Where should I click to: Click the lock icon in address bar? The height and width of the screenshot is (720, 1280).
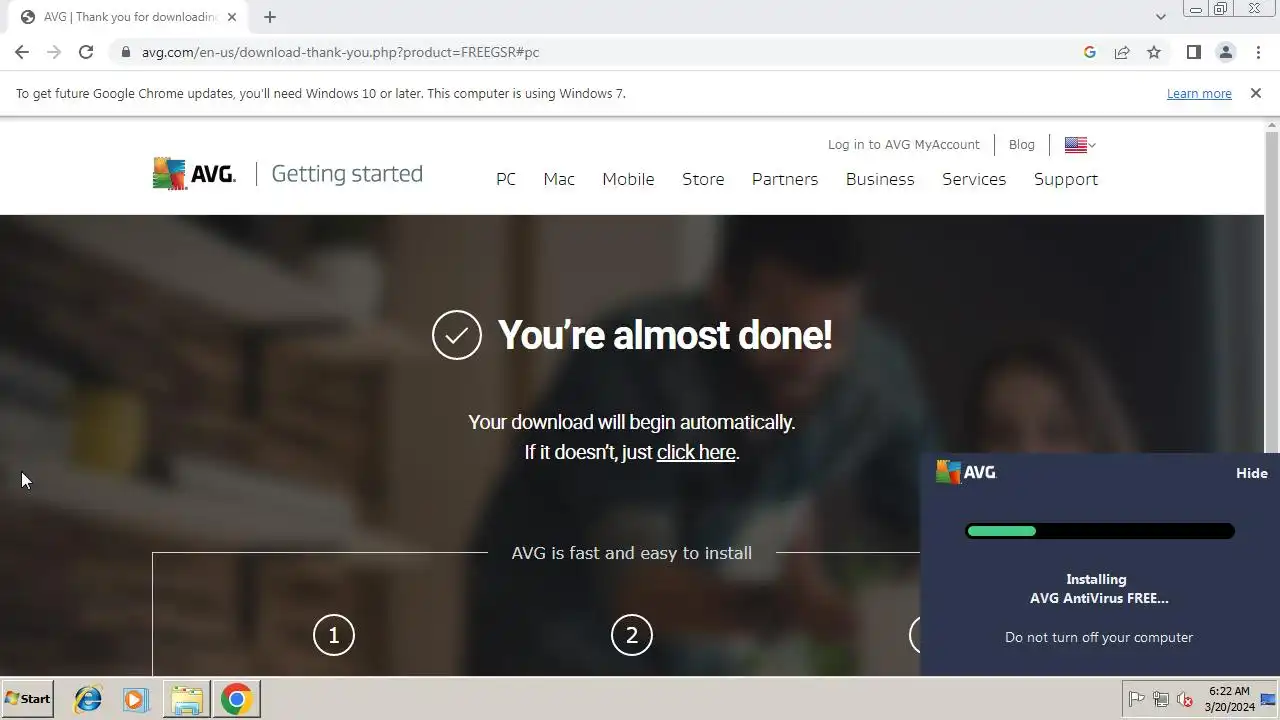coord(125,52)
